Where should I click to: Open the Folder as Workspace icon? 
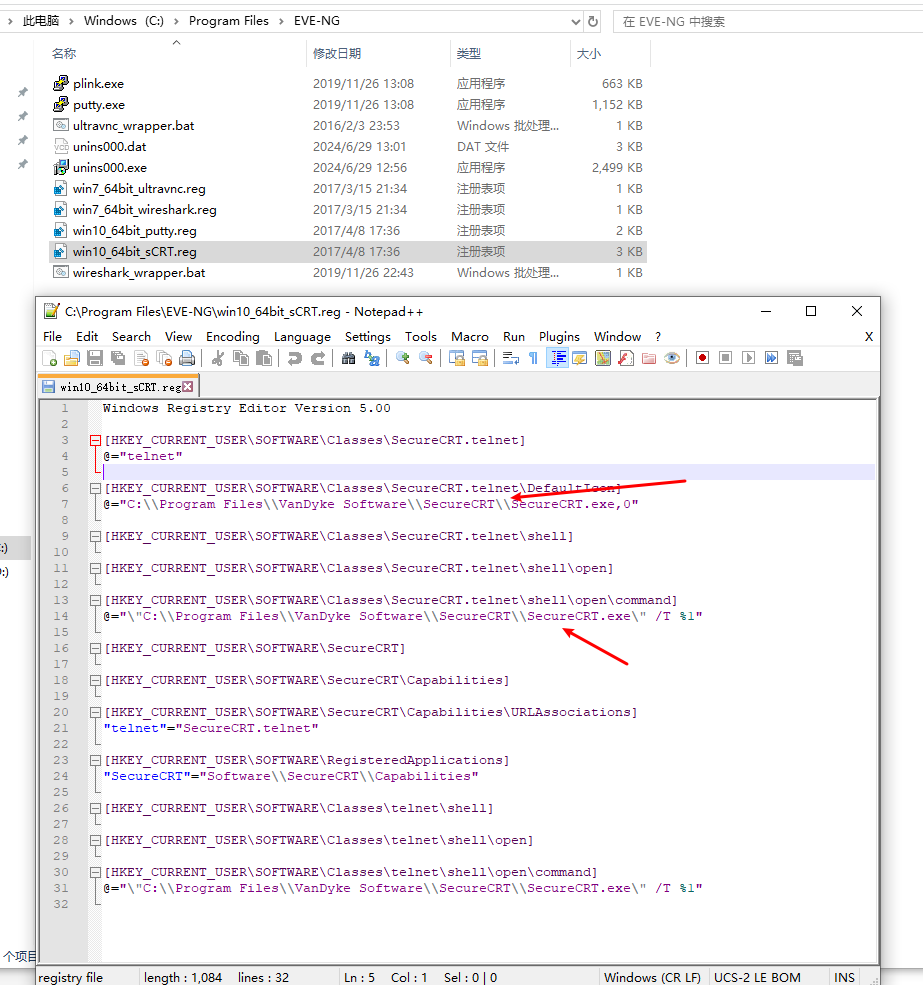pos(649,358)
